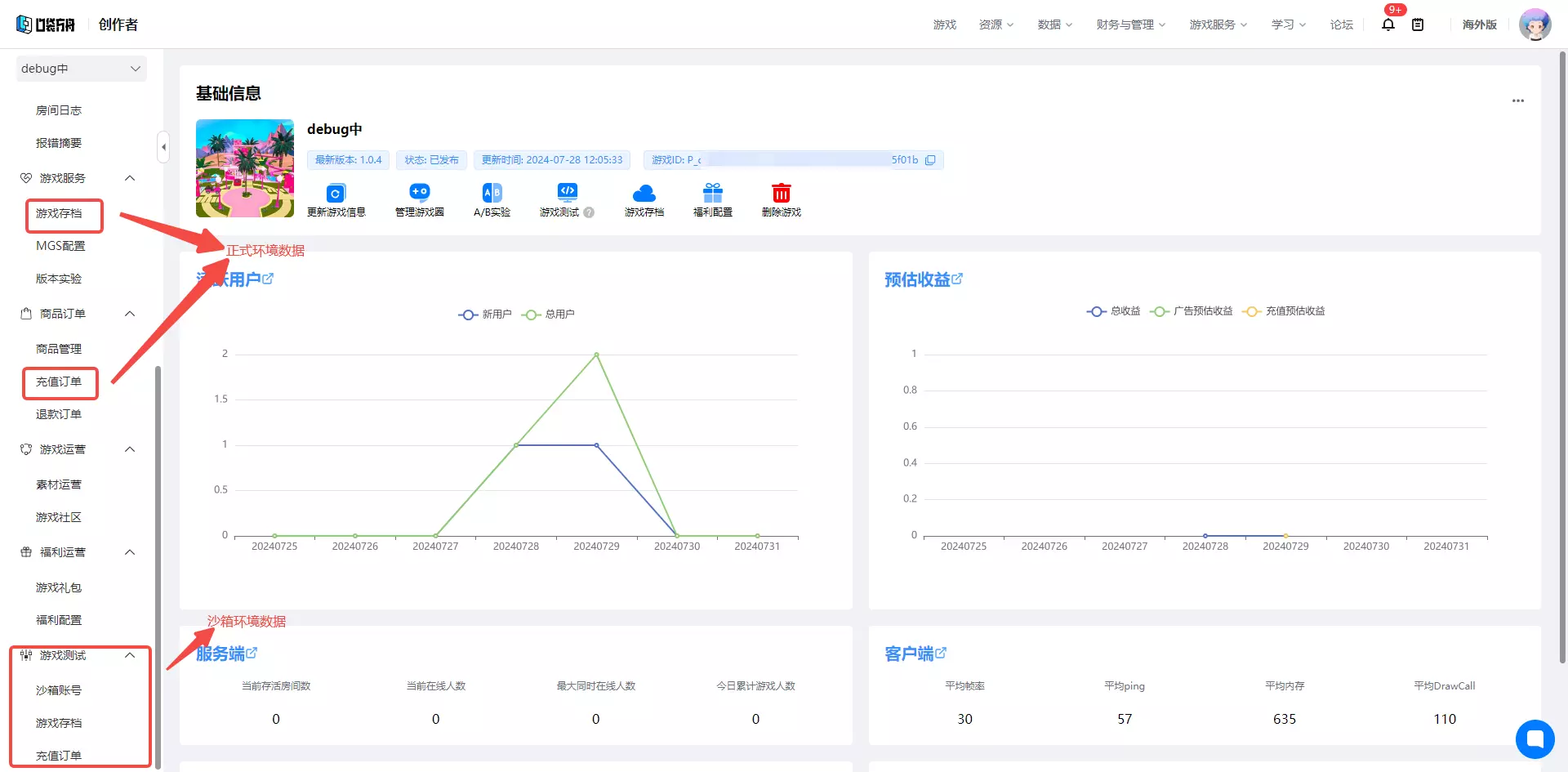Open 福利配置 in the sidebar
Image resolution: width=1568 pixels, height=772 pixels.
(x=59, y=620)
